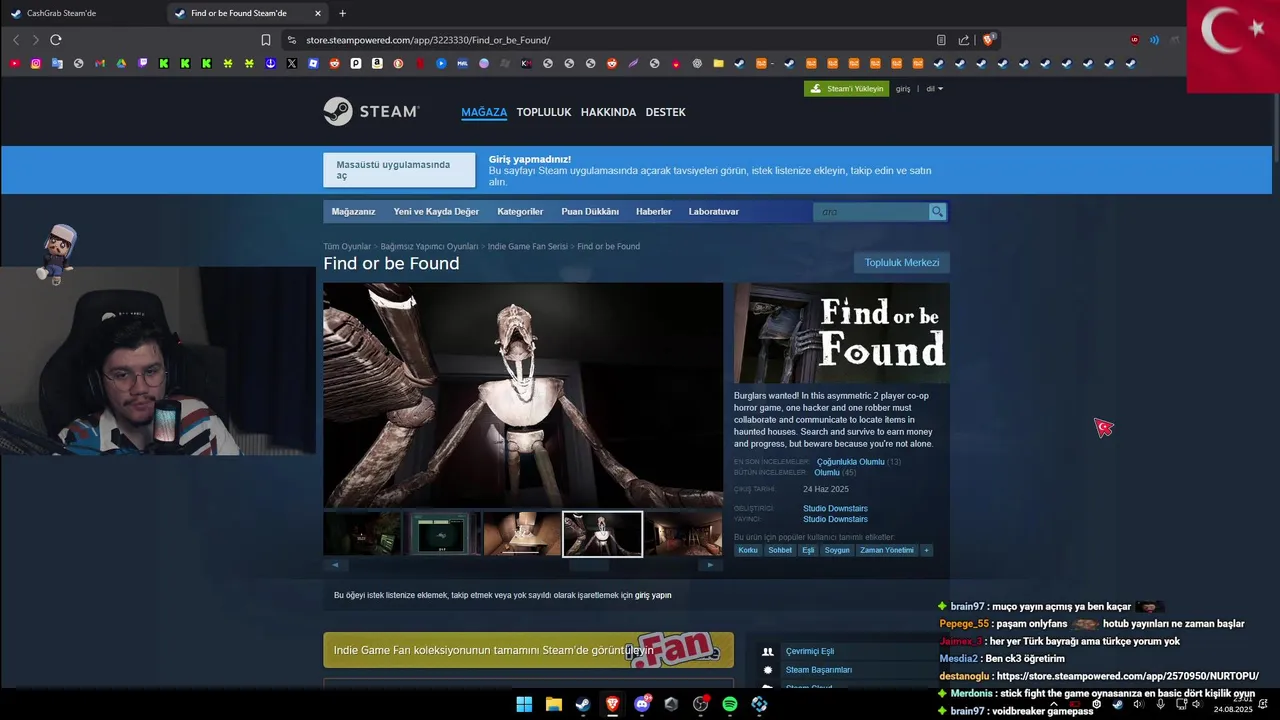Open the yellow folder bookmark
Viewport: 1280px width, 720px height.
click(718, 63)
